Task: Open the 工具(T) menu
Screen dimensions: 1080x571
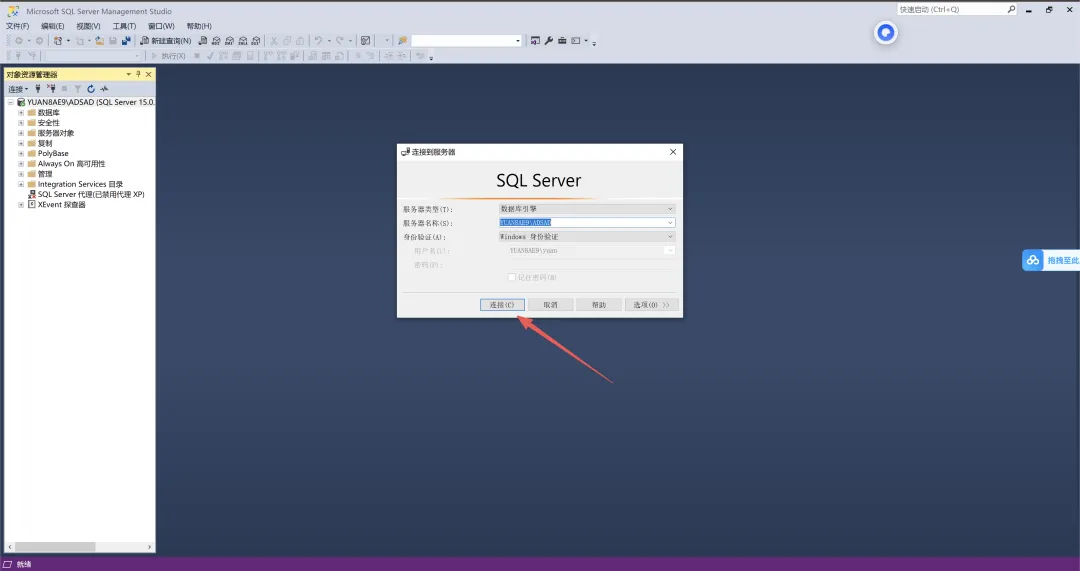Action: tap(124, 26)
